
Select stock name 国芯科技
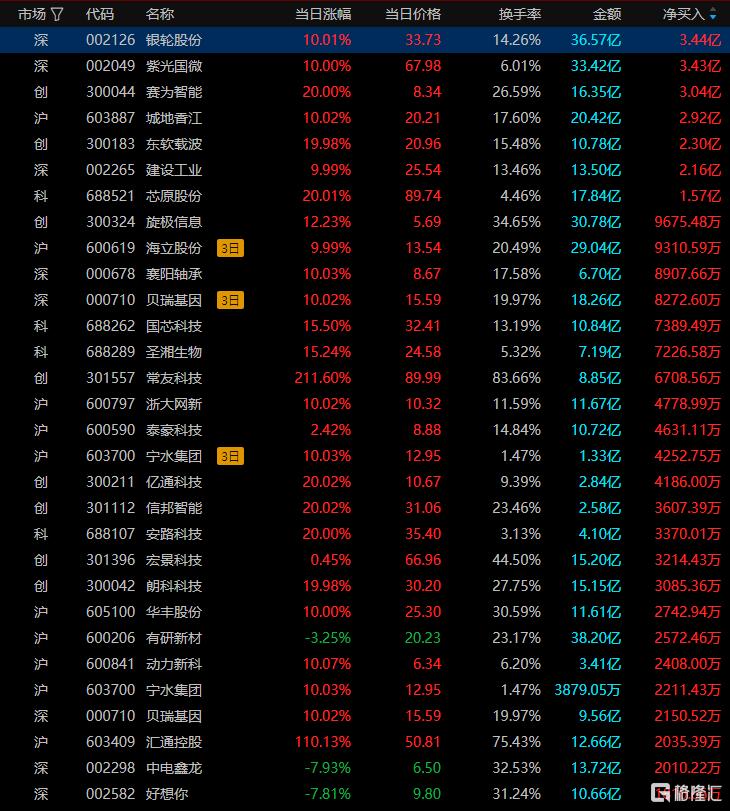pos(174,326)
